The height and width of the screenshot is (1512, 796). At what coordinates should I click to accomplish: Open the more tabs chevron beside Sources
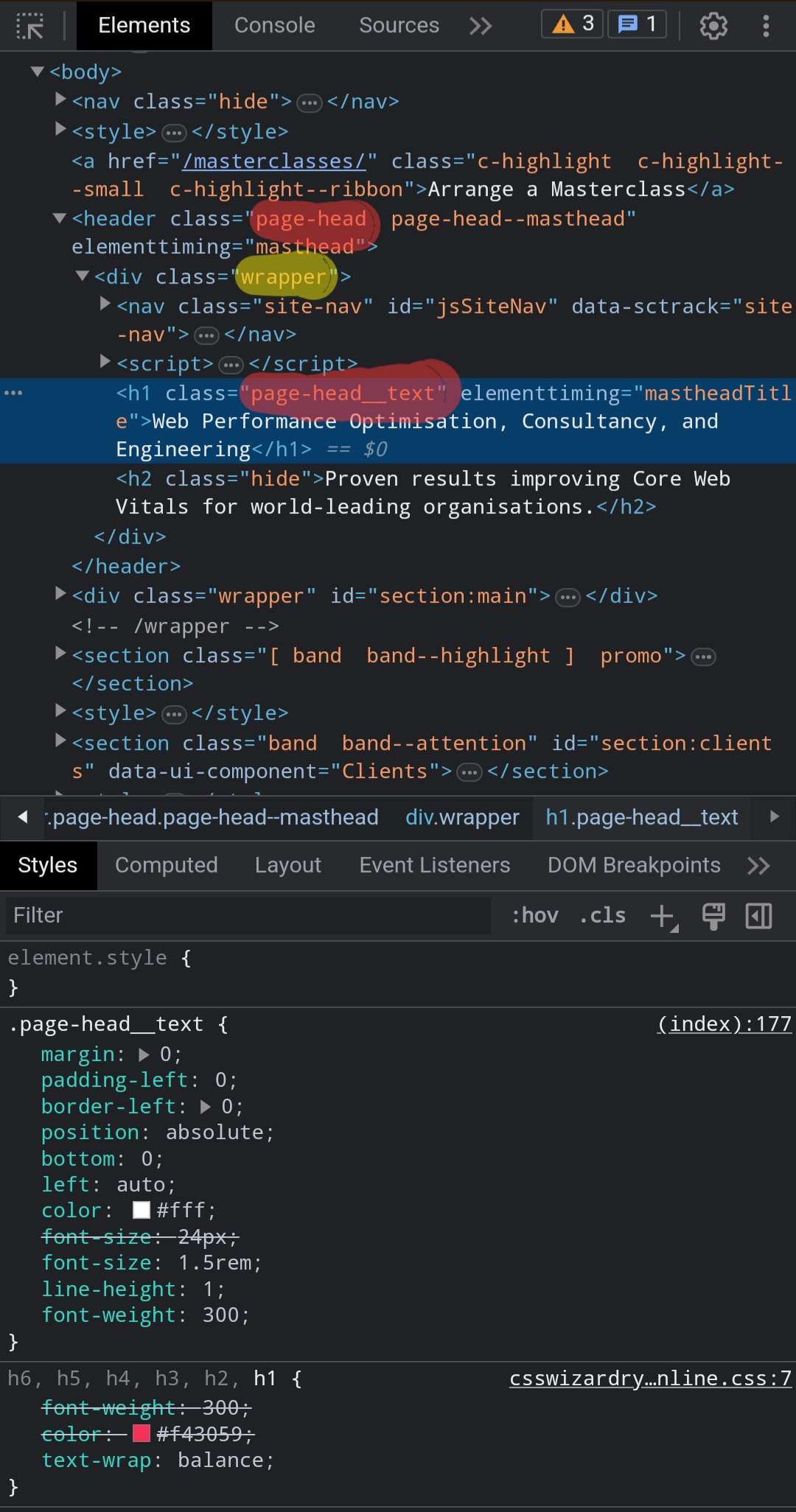(481, 26)
